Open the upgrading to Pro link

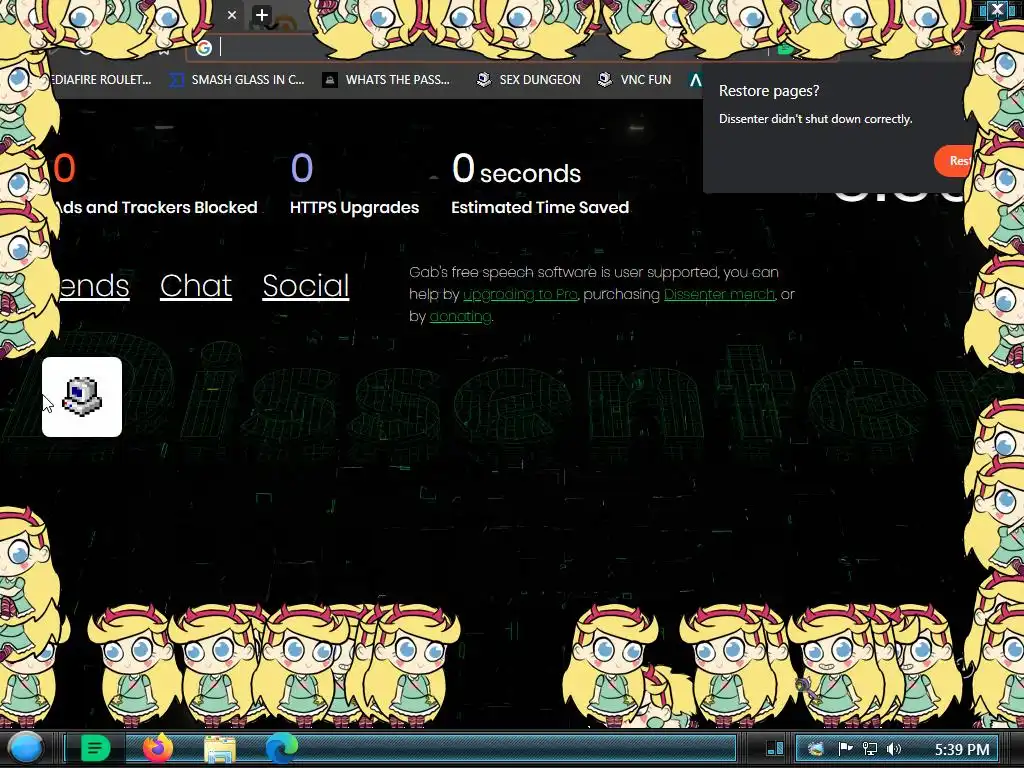pos(520,295)
